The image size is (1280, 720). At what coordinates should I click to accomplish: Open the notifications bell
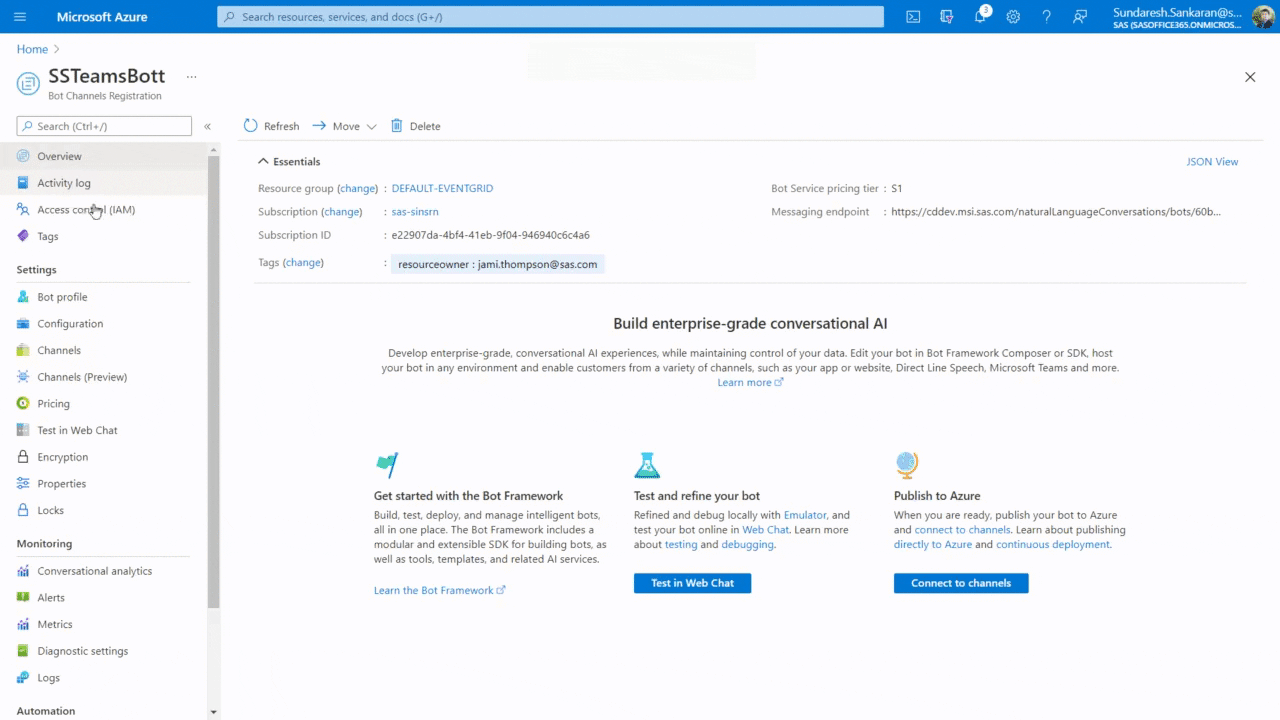click(x=981, y=17)
